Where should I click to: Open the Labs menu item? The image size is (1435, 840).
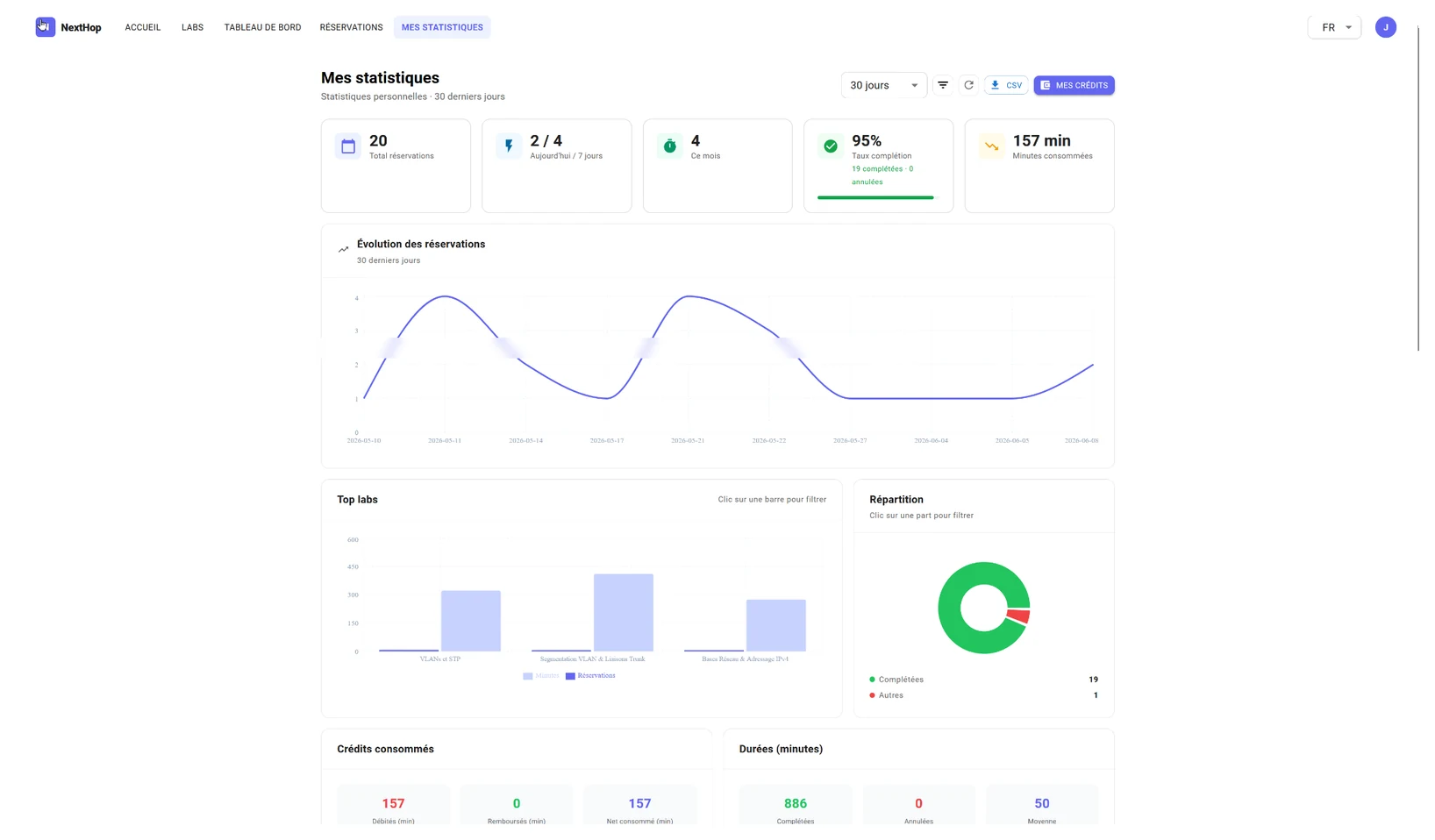coord(193,27)
